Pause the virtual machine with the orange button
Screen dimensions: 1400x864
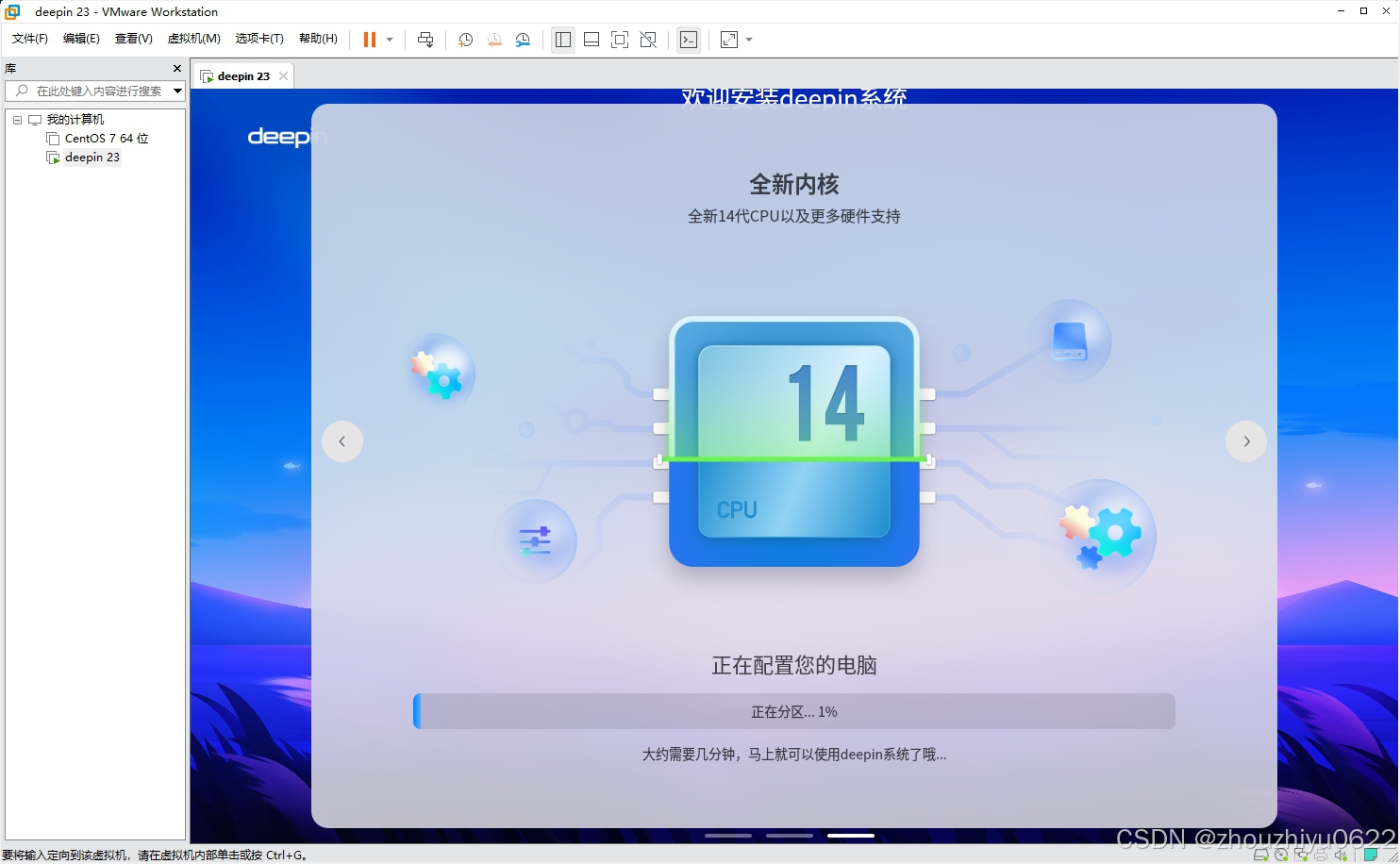pos(370,40)
